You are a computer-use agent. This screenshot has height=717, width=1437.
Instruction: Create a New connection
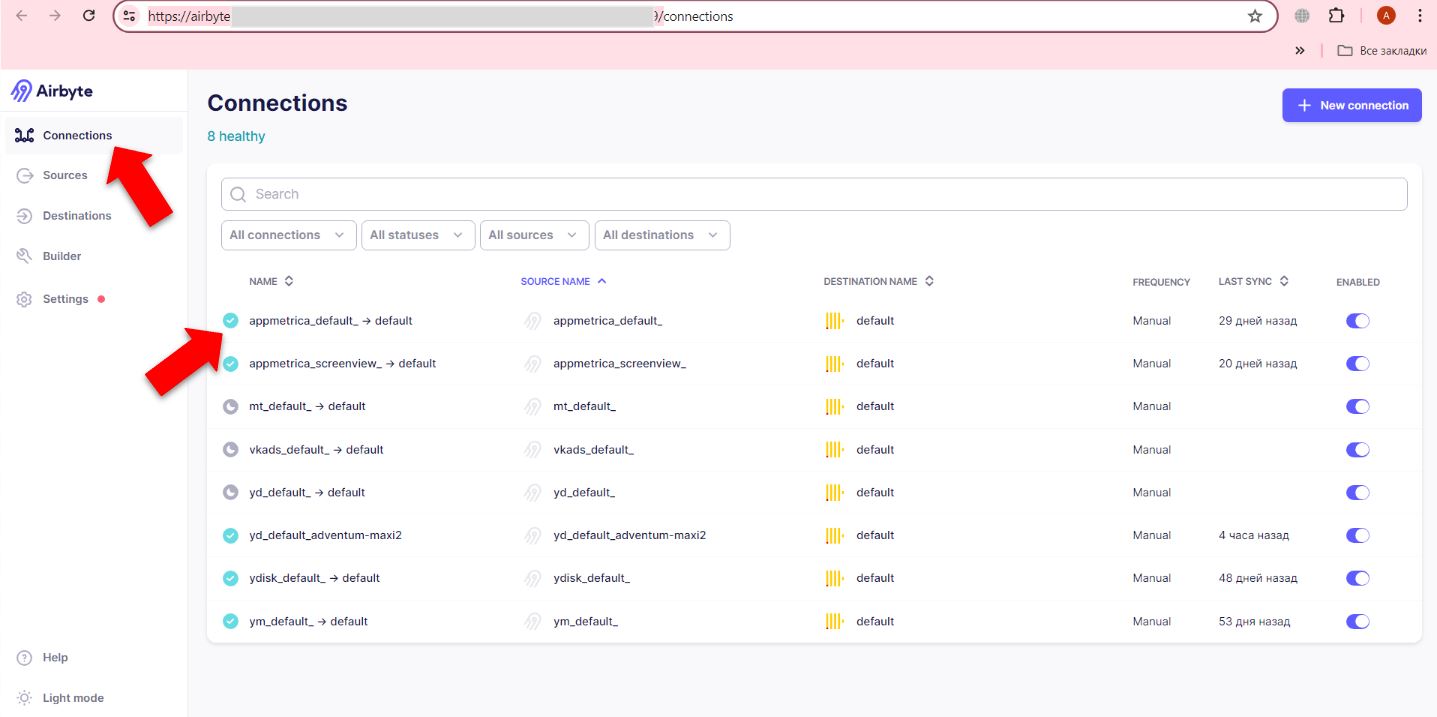1352,105
